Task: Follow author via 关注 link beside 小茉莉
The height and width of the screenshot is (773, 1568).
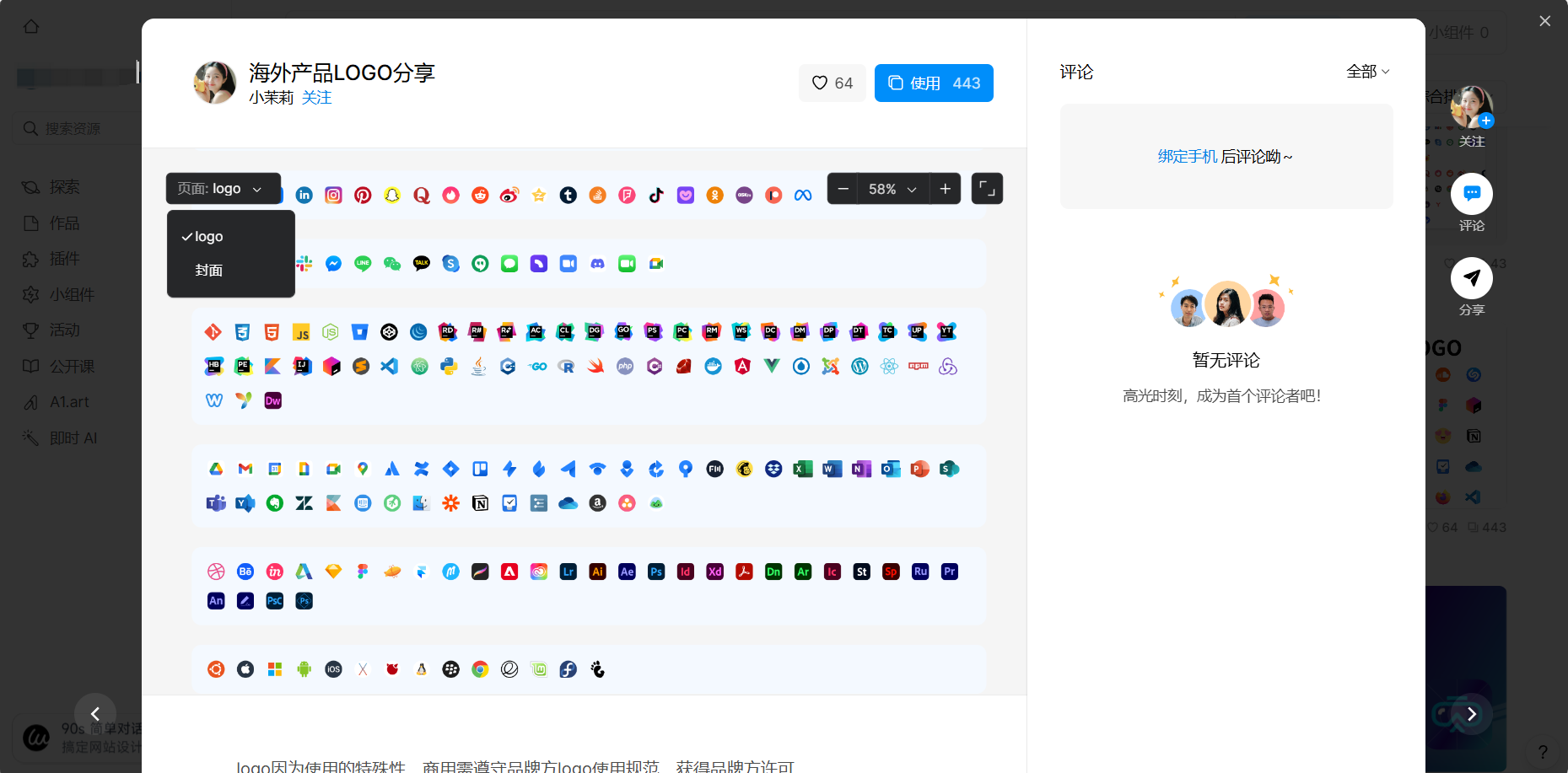Action: 316,98
